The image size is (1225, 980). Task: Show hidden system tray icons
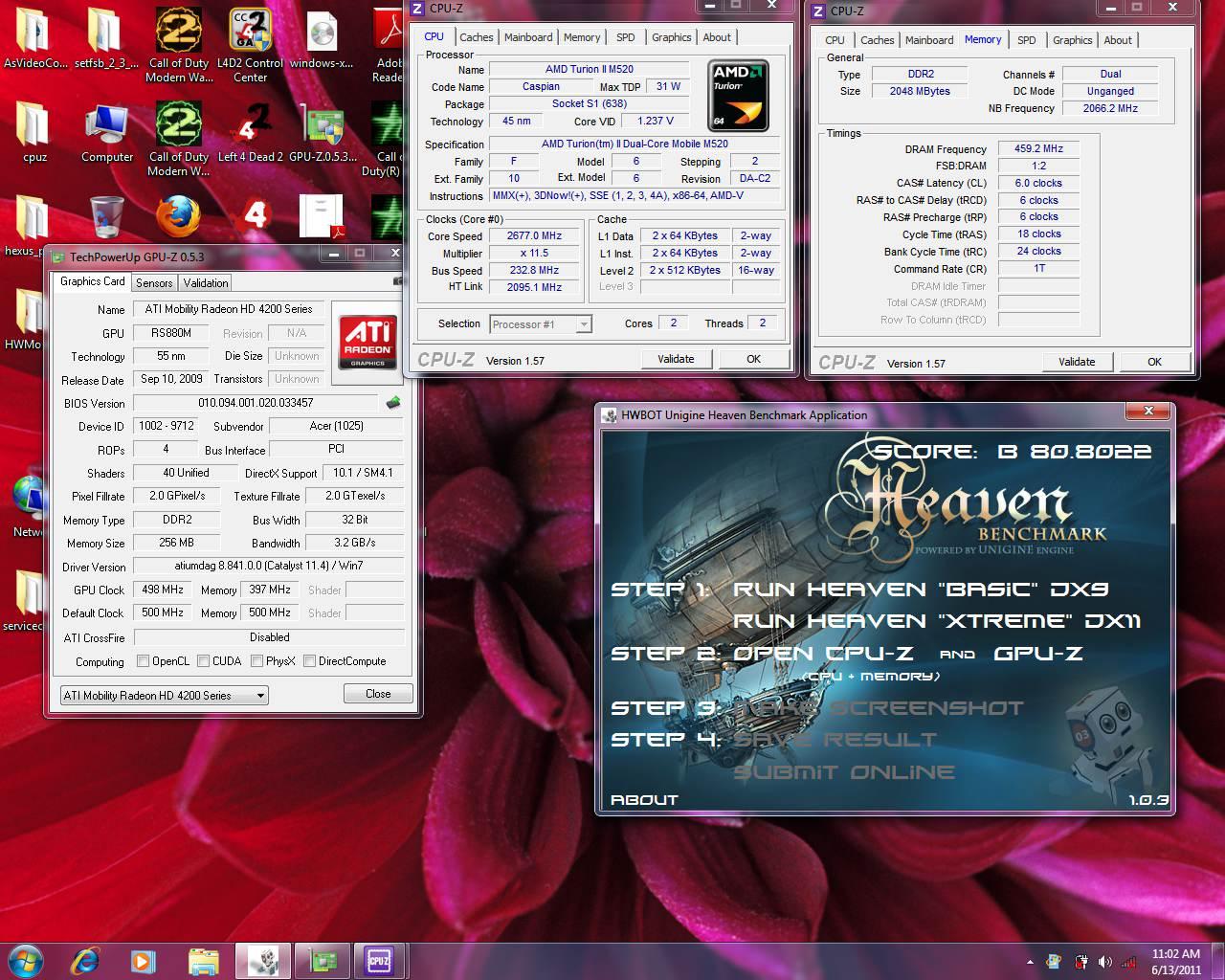tap(1030, 961)
